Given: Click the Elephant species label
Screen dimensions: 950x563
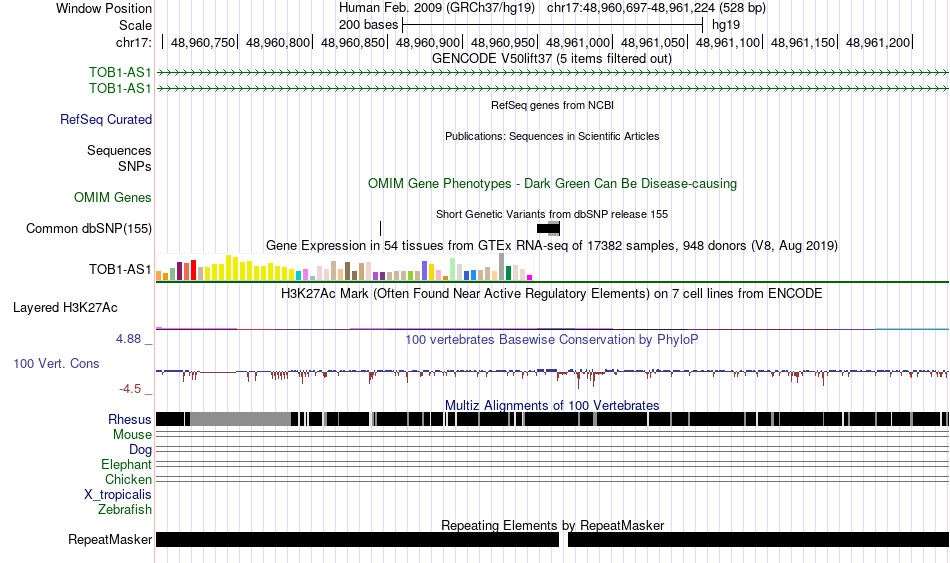Looking at the screenshot, I should [127, 465].
